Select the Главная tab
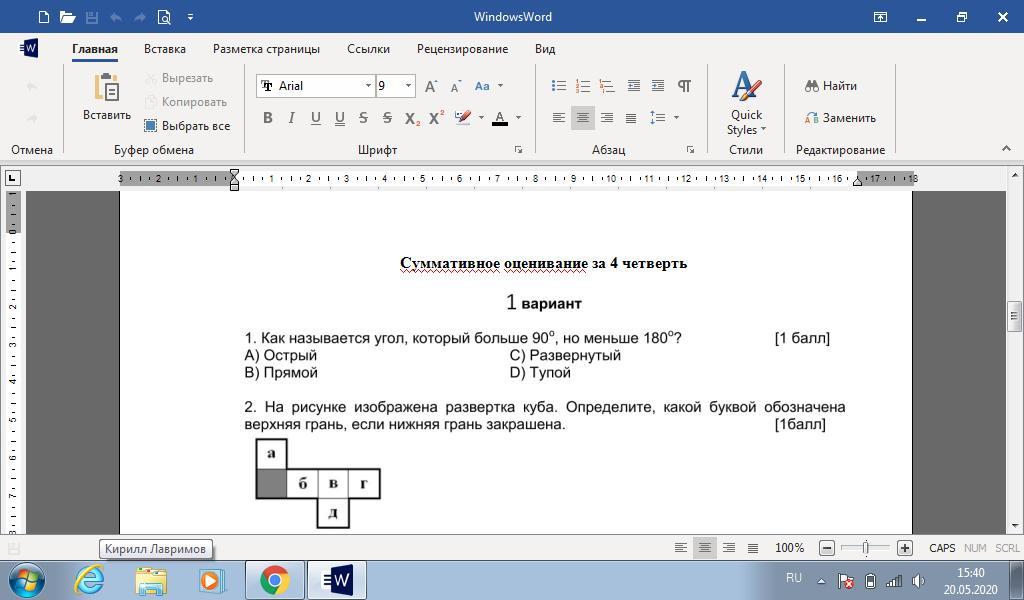The image size is (1024, 600). click(95, 49)
